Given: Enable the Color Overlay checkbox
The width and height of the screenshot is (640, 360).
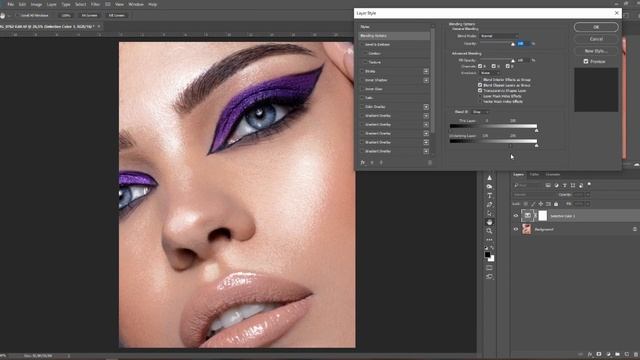Looking at the screenshot, I should tap(362, 107).
